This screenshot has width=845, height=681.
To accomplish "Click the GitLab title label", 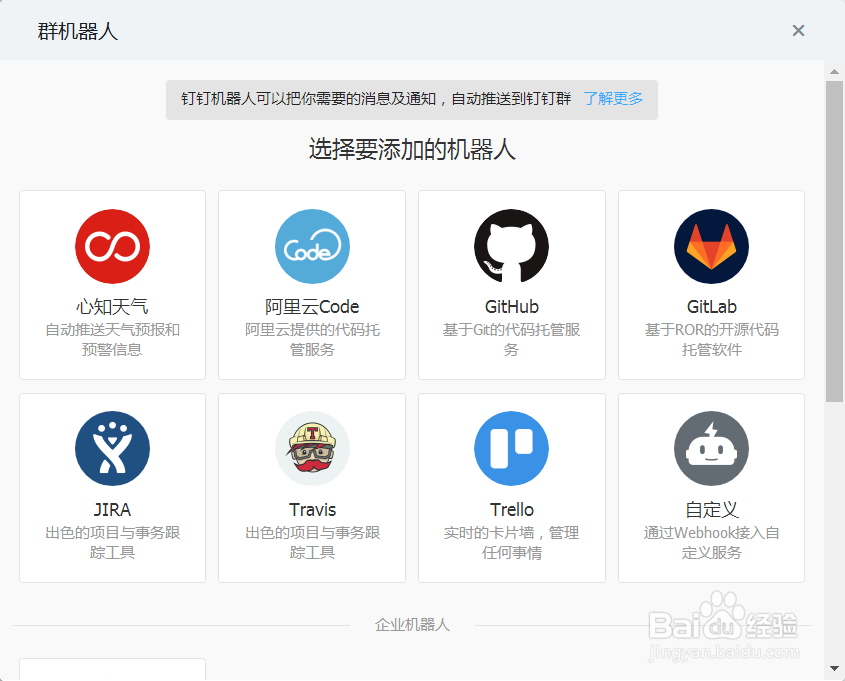I will (711, 307).
